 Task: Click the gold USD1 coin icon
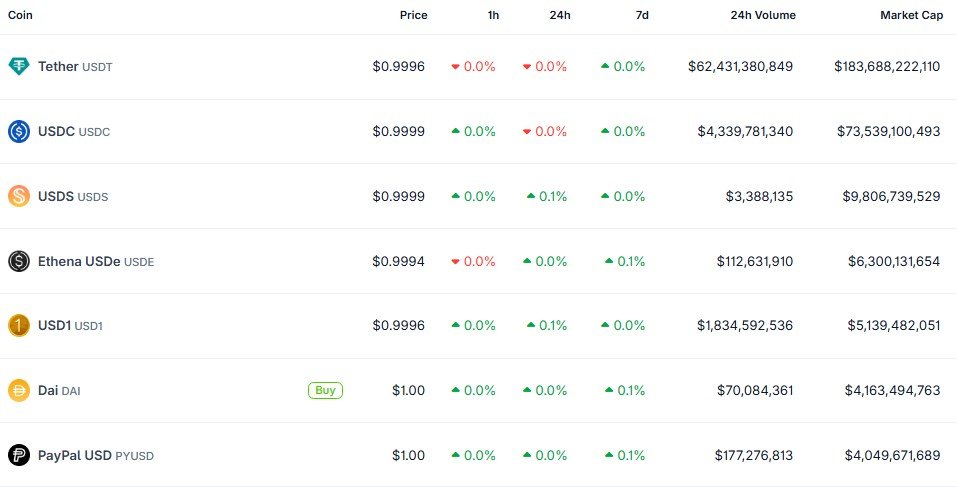(18, 325)
